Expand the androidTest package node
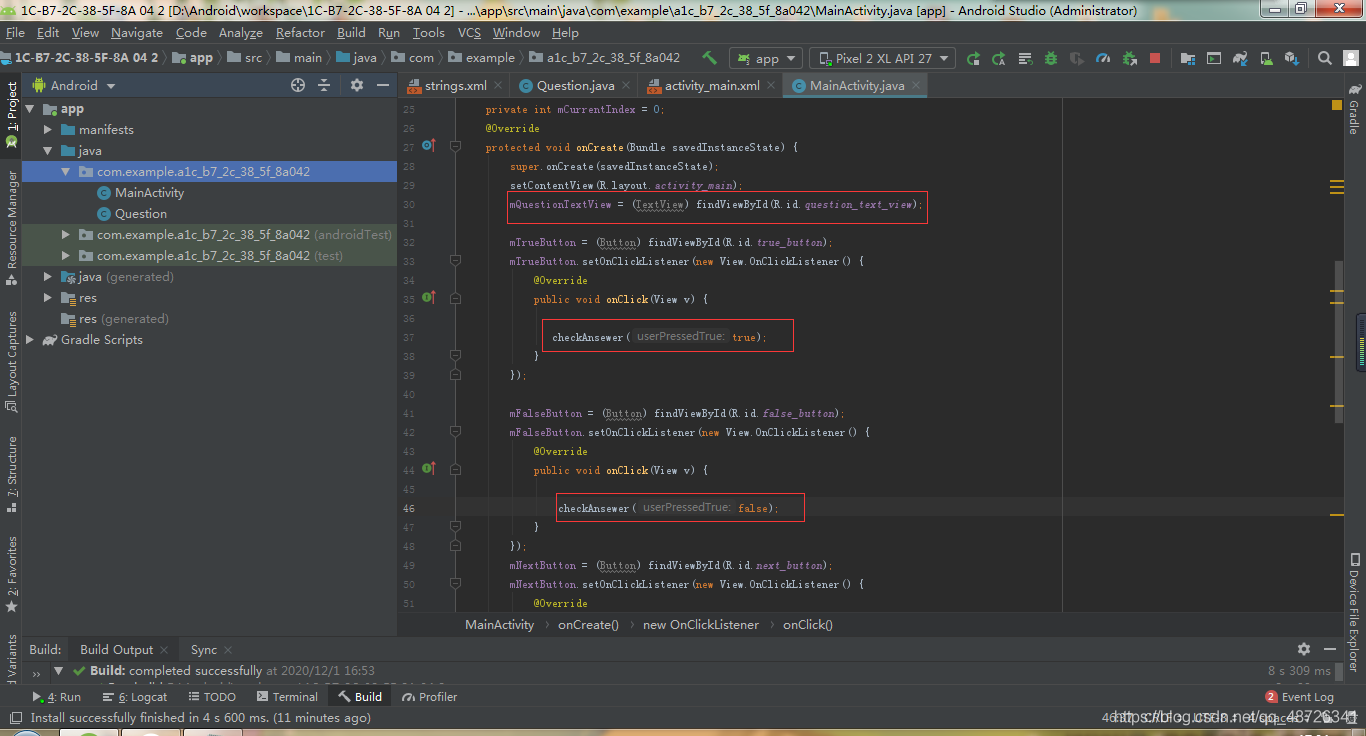The height and width of the screenshot is (736, 1366). point(66,235)
